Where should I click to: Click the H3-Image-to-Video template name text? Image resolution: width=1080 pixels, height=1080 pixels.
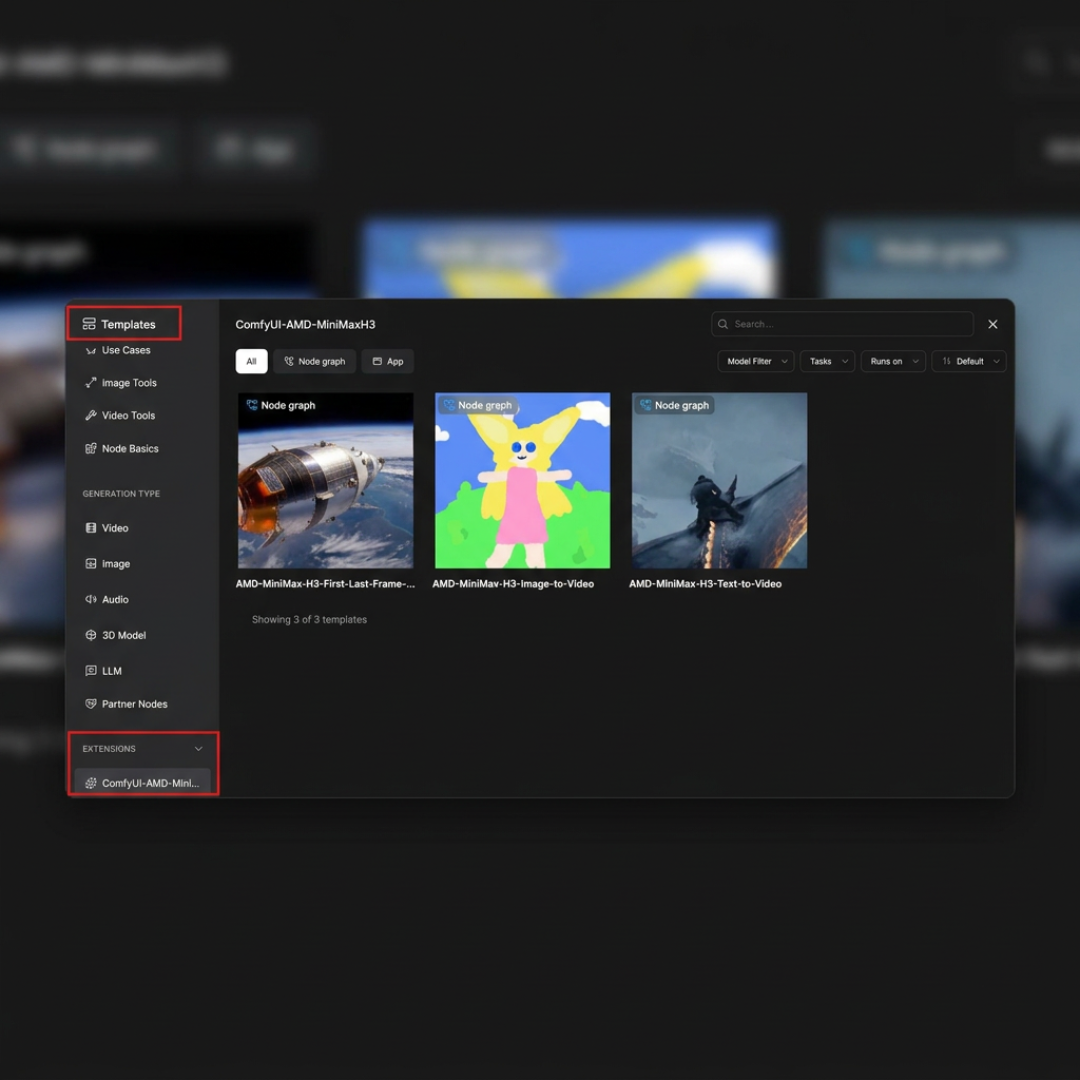(x=513, y=584)
